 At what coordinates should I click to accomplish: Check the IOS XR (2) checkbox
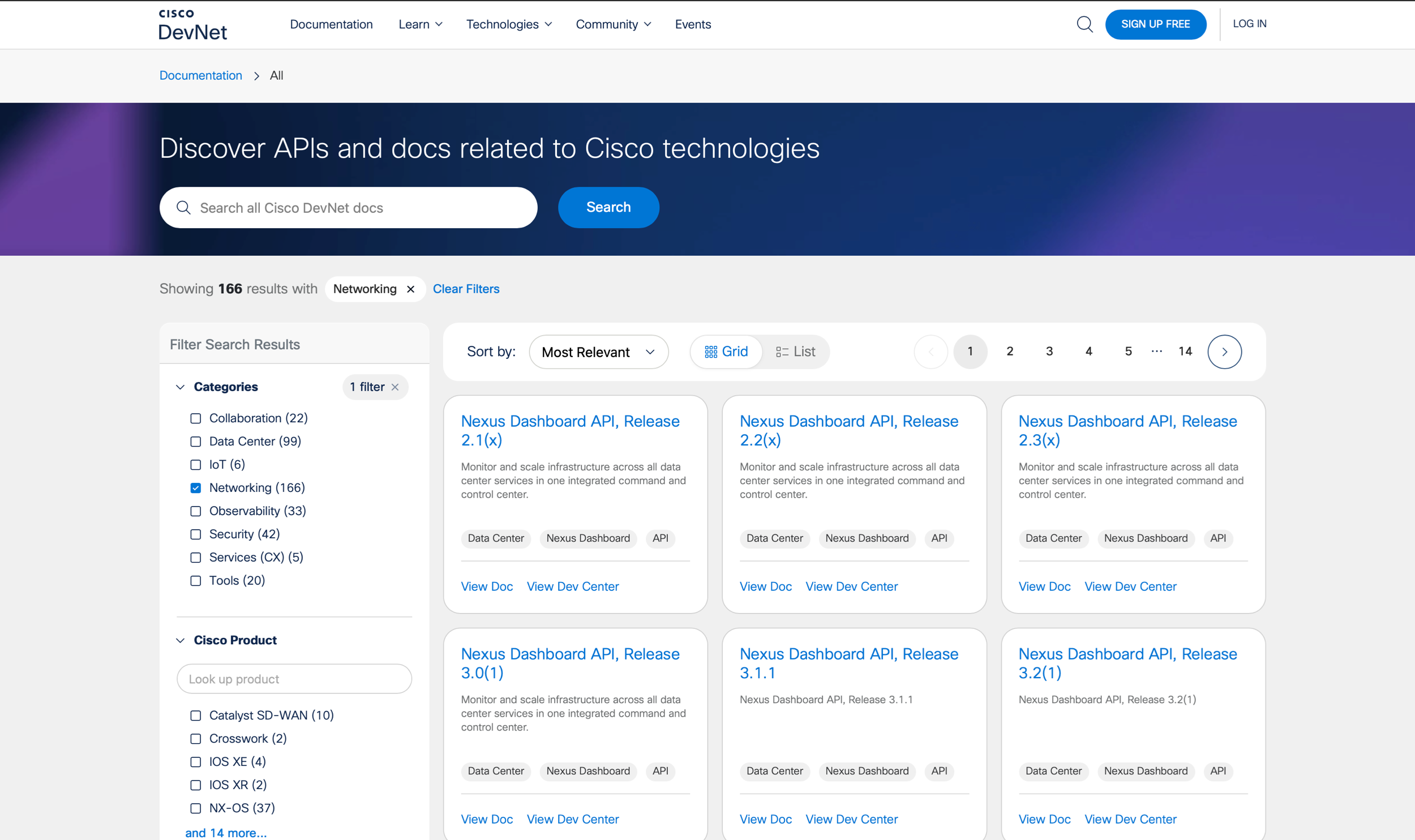[196, 785]
